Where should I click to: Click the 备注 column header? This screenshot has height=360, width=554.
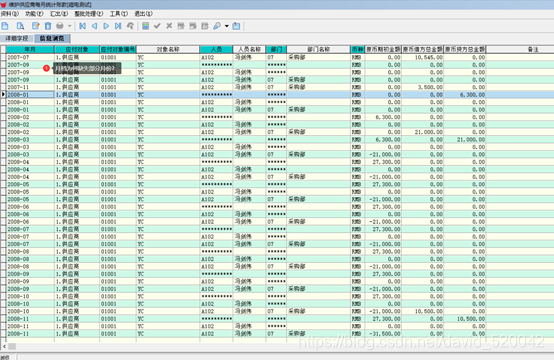[x=520, y=49]
